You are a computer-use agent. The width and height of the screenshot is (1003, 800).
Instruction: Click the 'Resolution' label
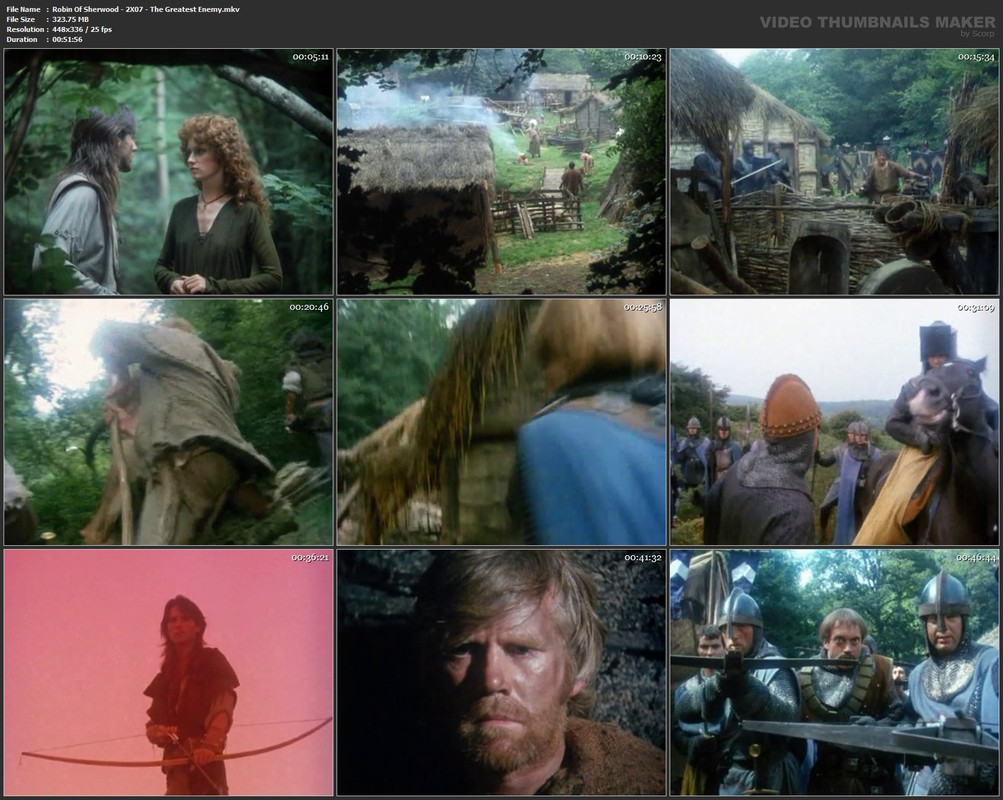click(25, 29)
